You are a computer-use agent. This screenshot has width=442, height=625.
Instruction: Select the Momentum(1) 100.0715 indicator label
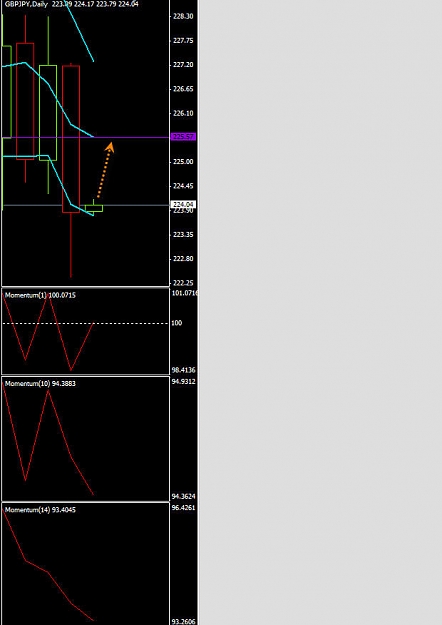(x=40, y=295)
